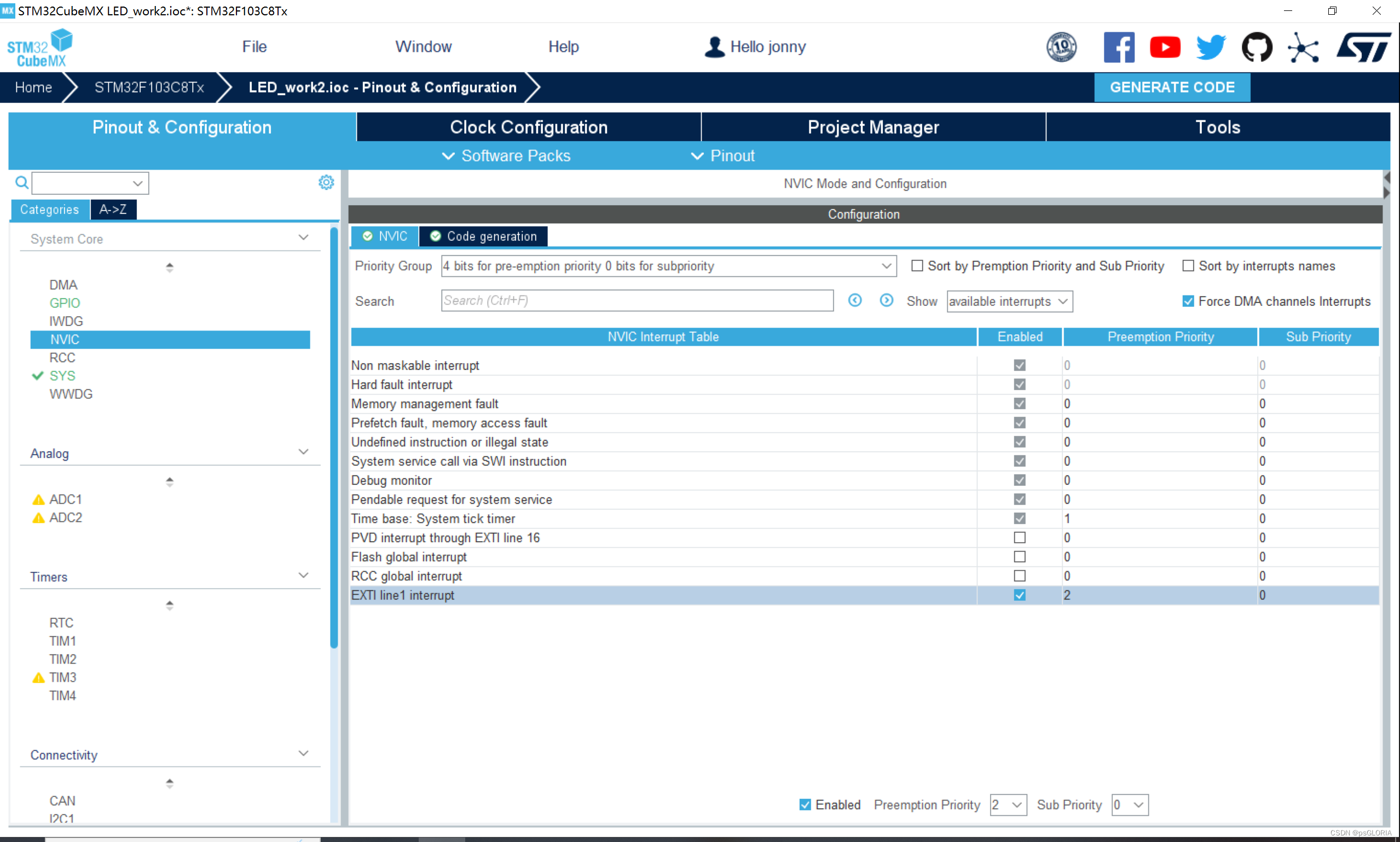Open the gear settings icon in categories panel
This screenshot has height=842, width=1400.
tap(326, 182)
